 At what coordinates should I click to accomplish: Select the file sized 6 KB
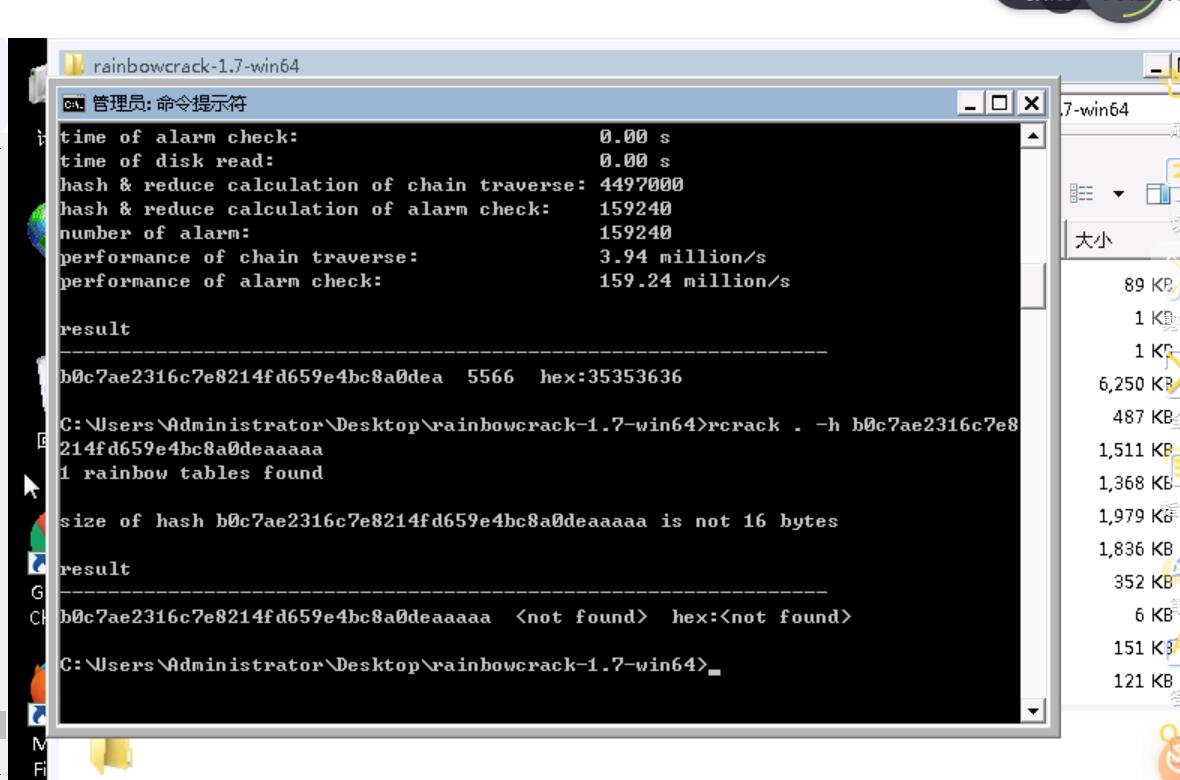tap(1154, 615)
